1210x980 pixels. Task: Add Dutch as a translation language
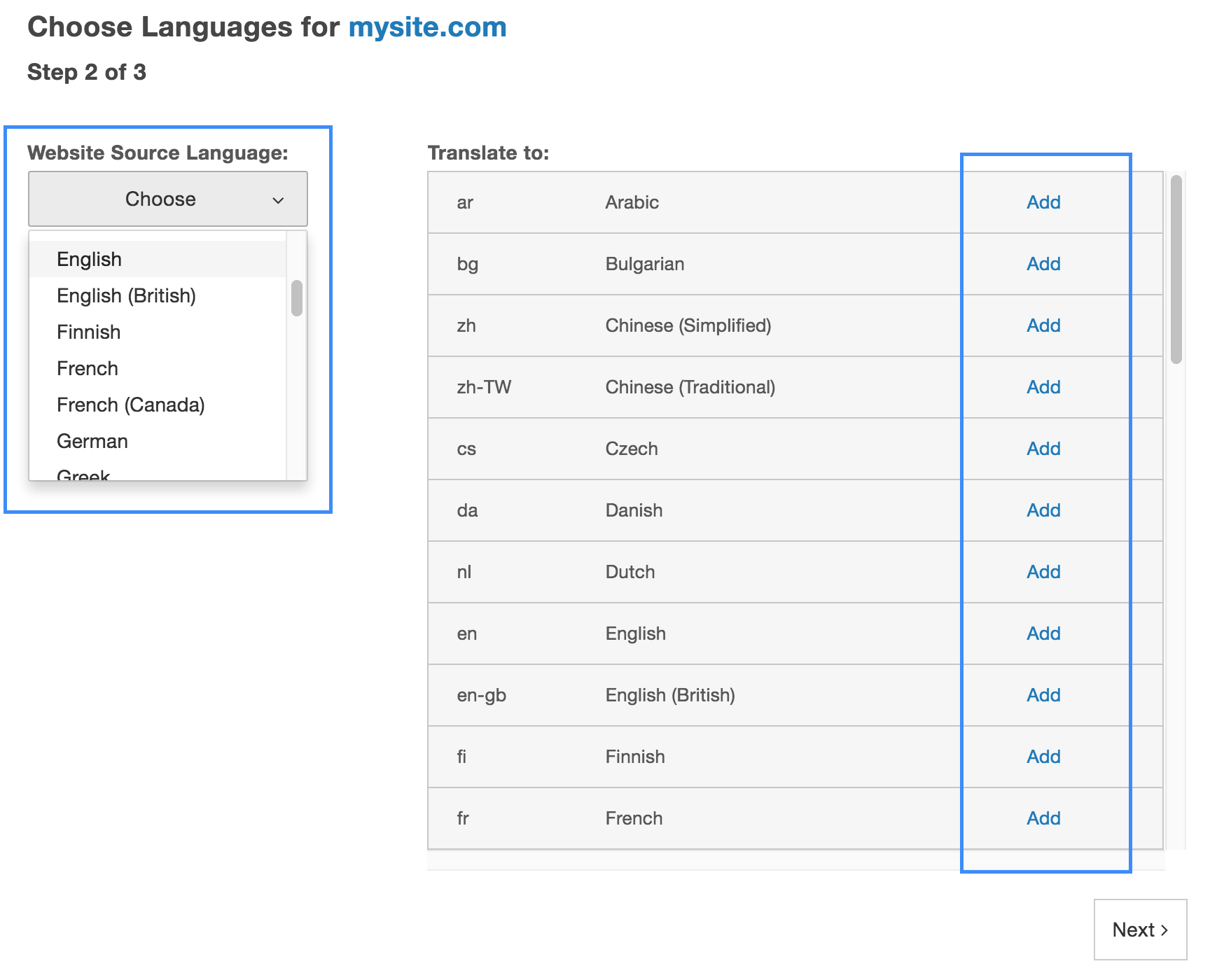(x=1043, y=572)
